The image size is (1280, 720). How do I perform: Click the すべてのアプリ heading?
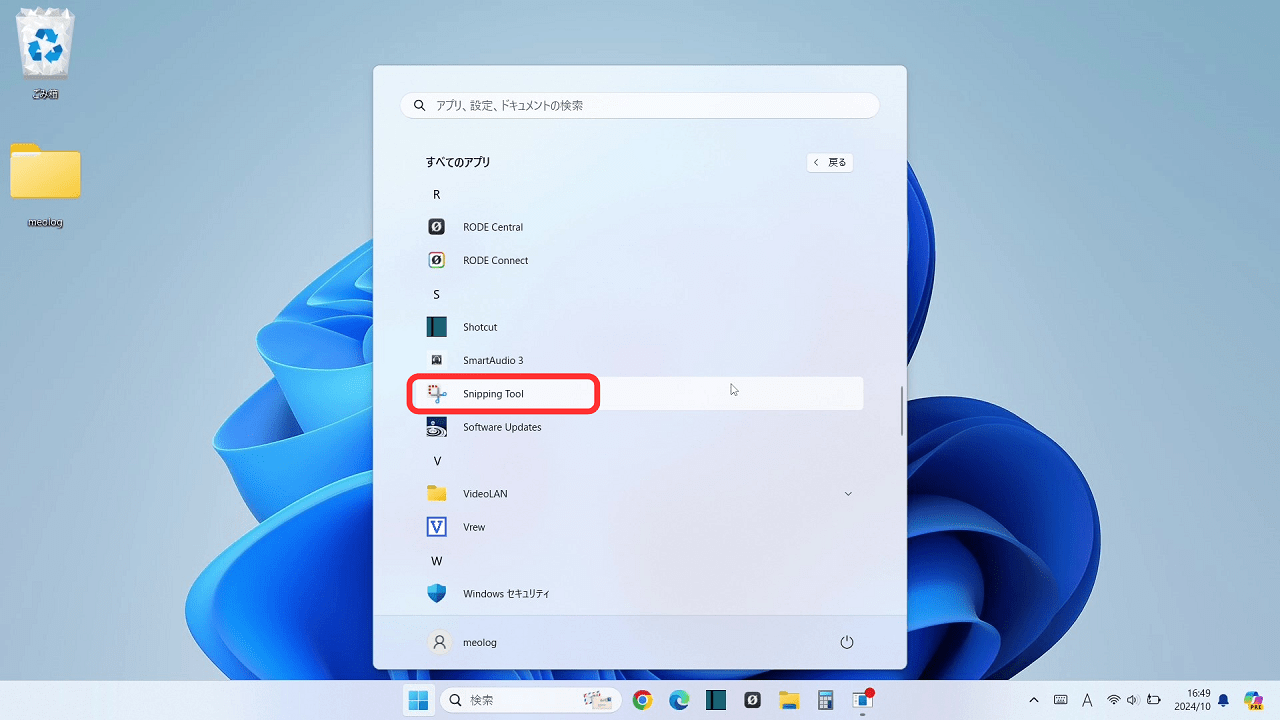coord(458,162)
